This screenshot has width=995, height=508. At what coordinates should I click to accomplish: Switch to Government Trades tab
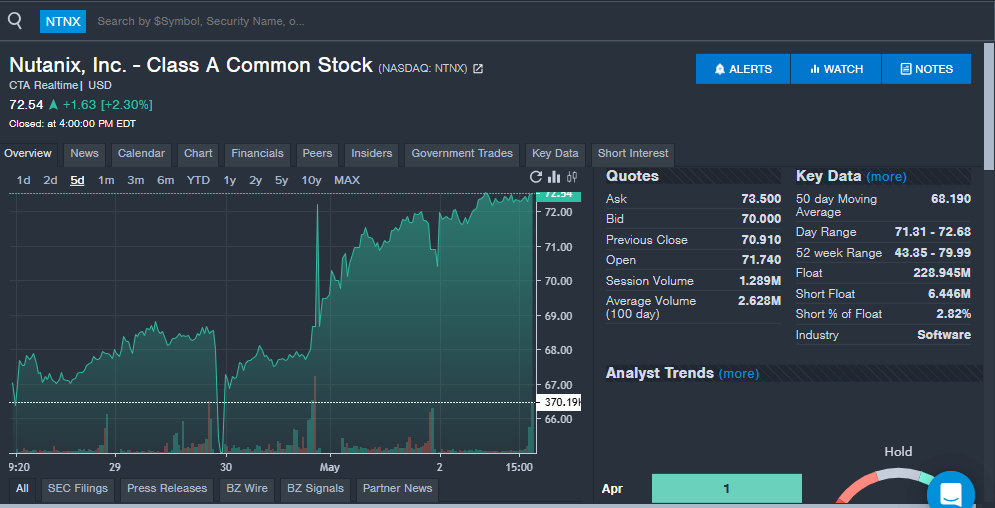462,153
